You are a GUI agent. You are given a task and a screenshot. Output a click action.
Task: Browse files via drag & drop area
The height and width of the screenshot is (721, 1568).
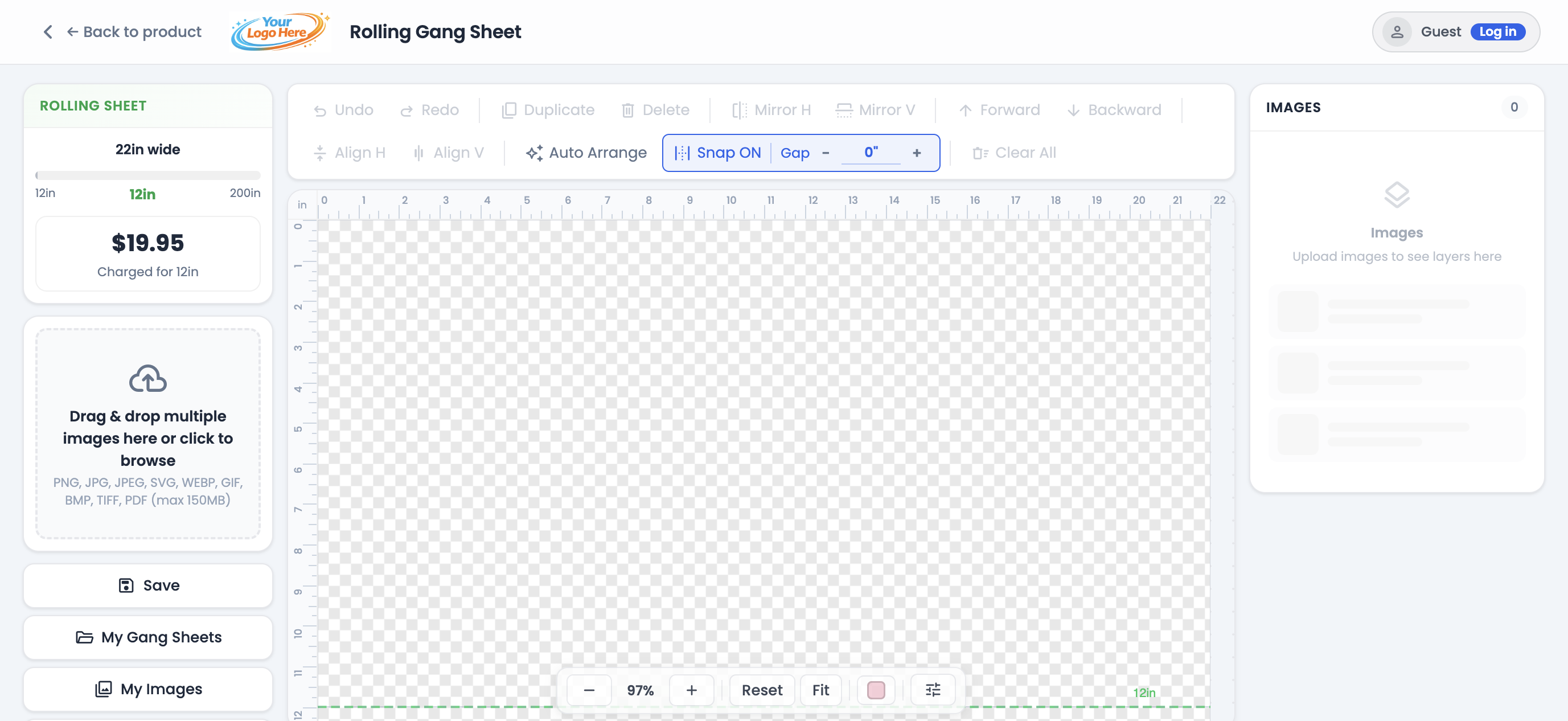click(x=148, y=433)
